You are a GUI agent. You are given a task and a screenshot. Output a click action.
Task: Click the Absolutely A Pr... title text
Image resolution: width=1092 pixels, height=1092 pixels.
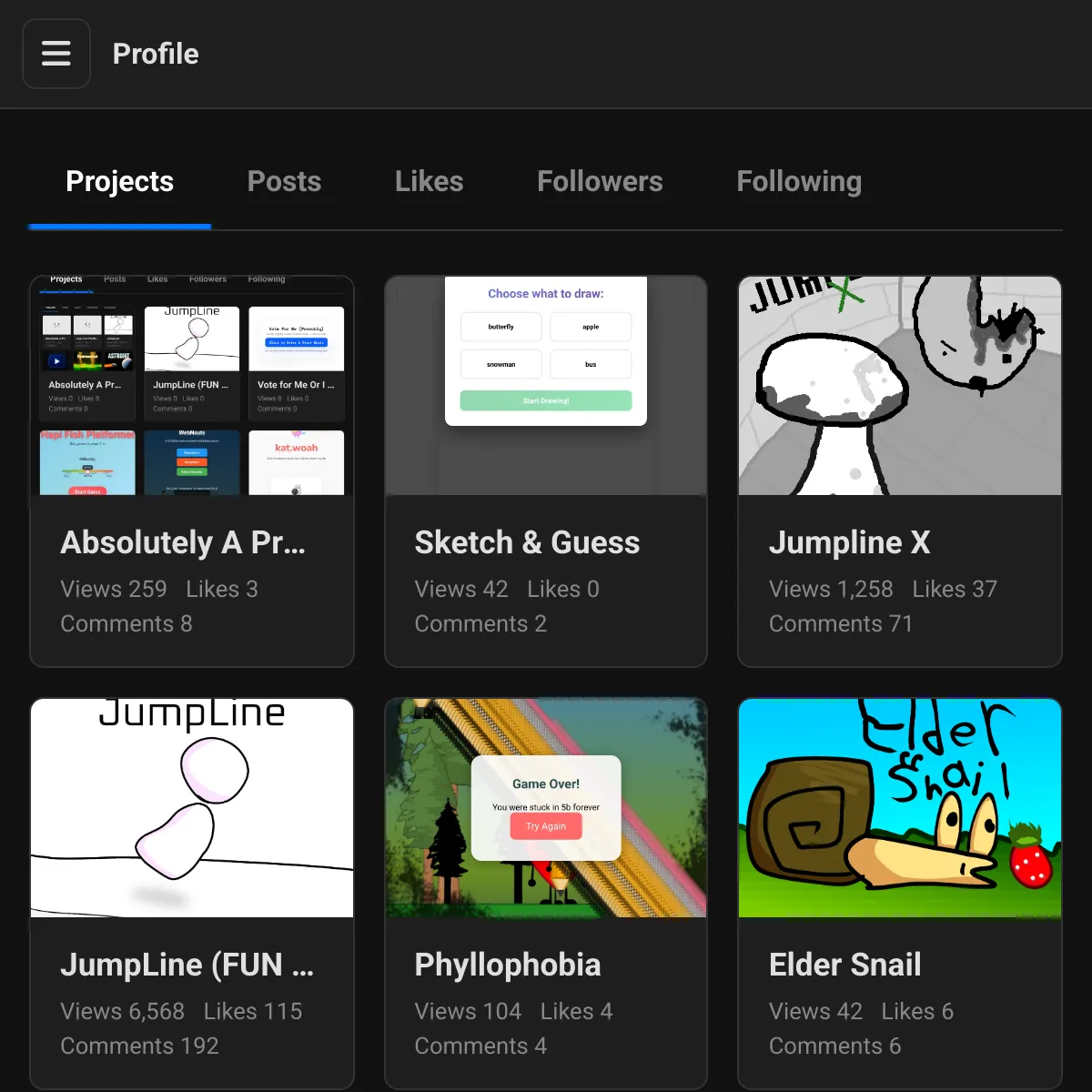point(183,542)
